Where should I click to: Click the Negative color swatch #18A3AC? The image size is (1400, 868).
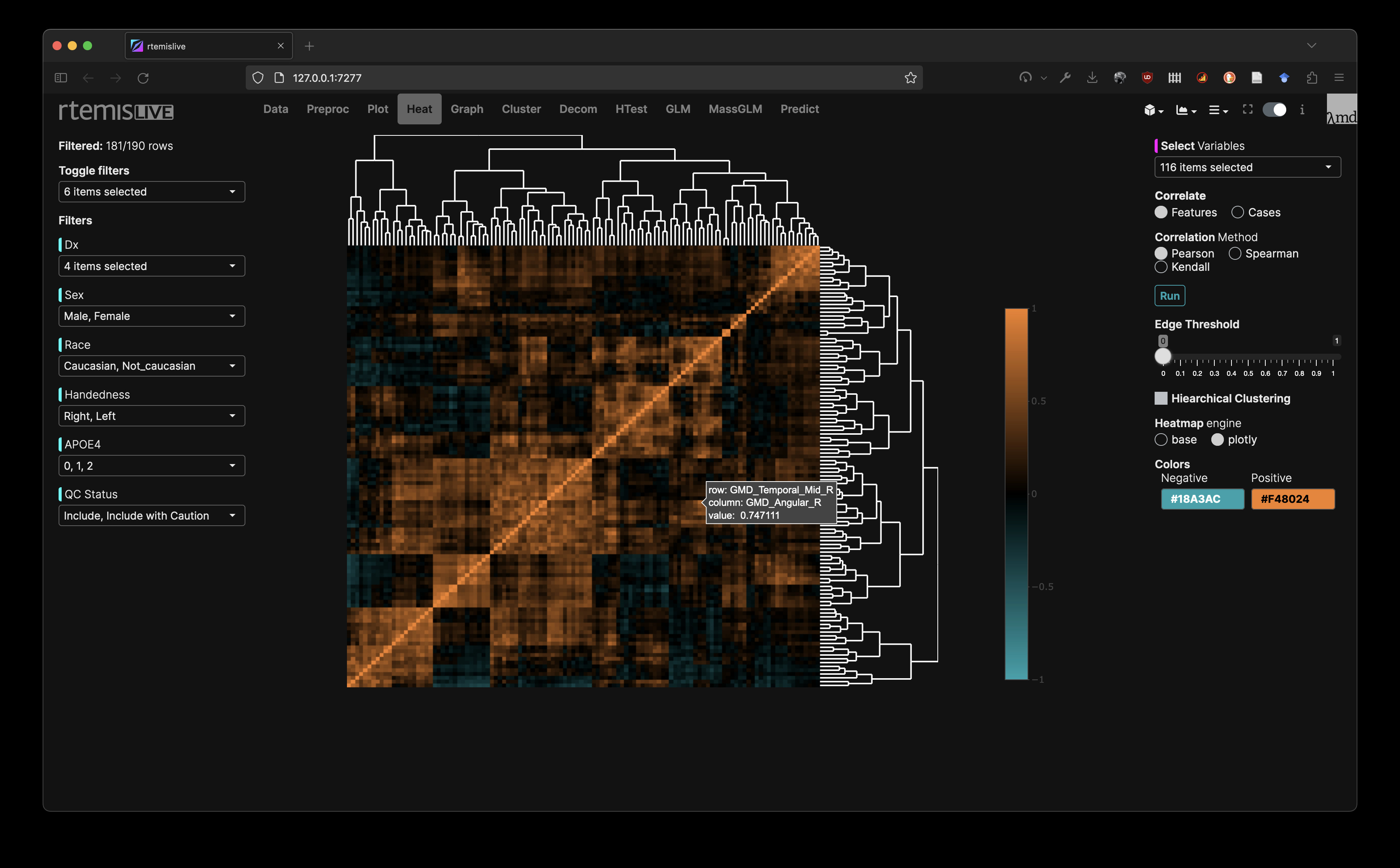coord(1202,499)
